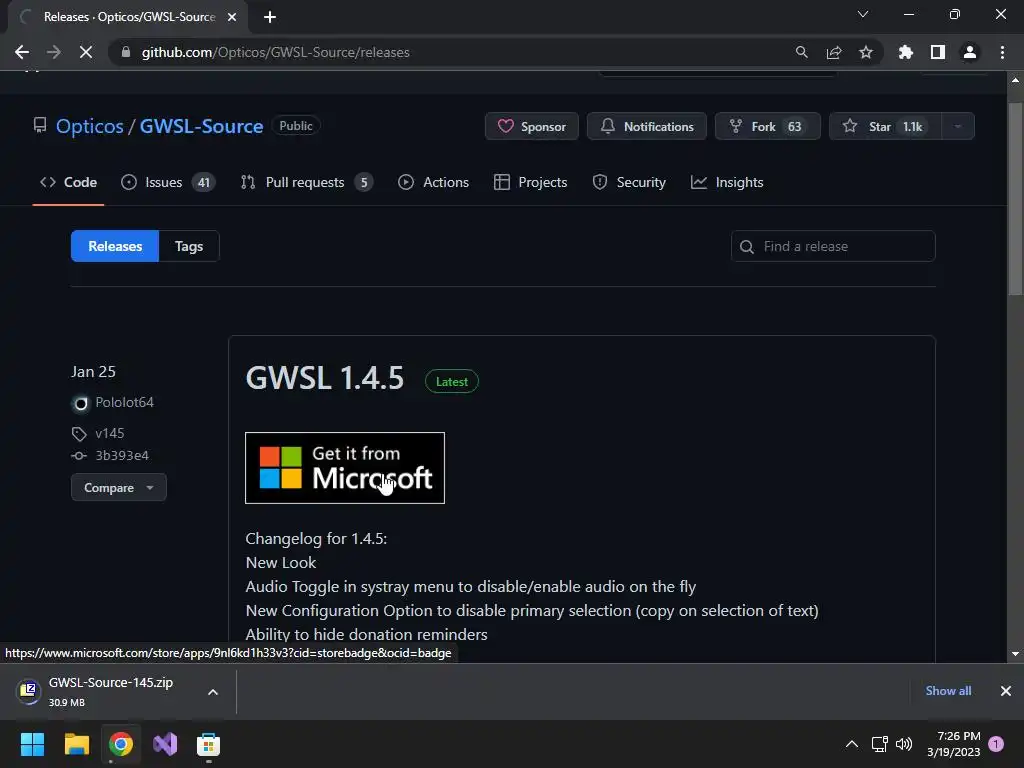Image resolution: width=1024 pixels, height=768 pixels.
Task: Share this page icon
Action: coord(833,52)
